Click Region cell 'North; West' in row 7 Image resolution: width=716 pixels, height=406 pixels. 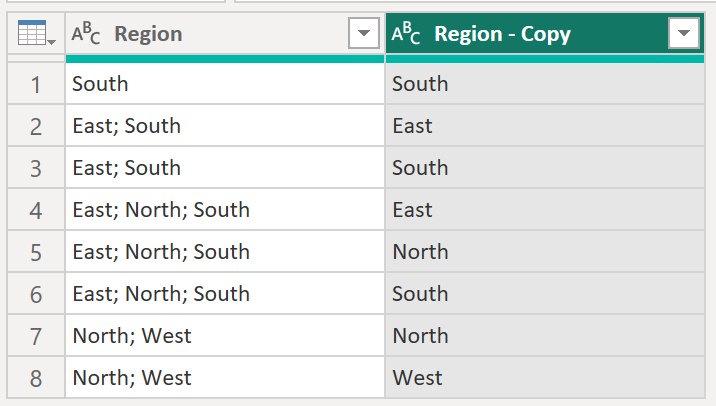point(225,336)
